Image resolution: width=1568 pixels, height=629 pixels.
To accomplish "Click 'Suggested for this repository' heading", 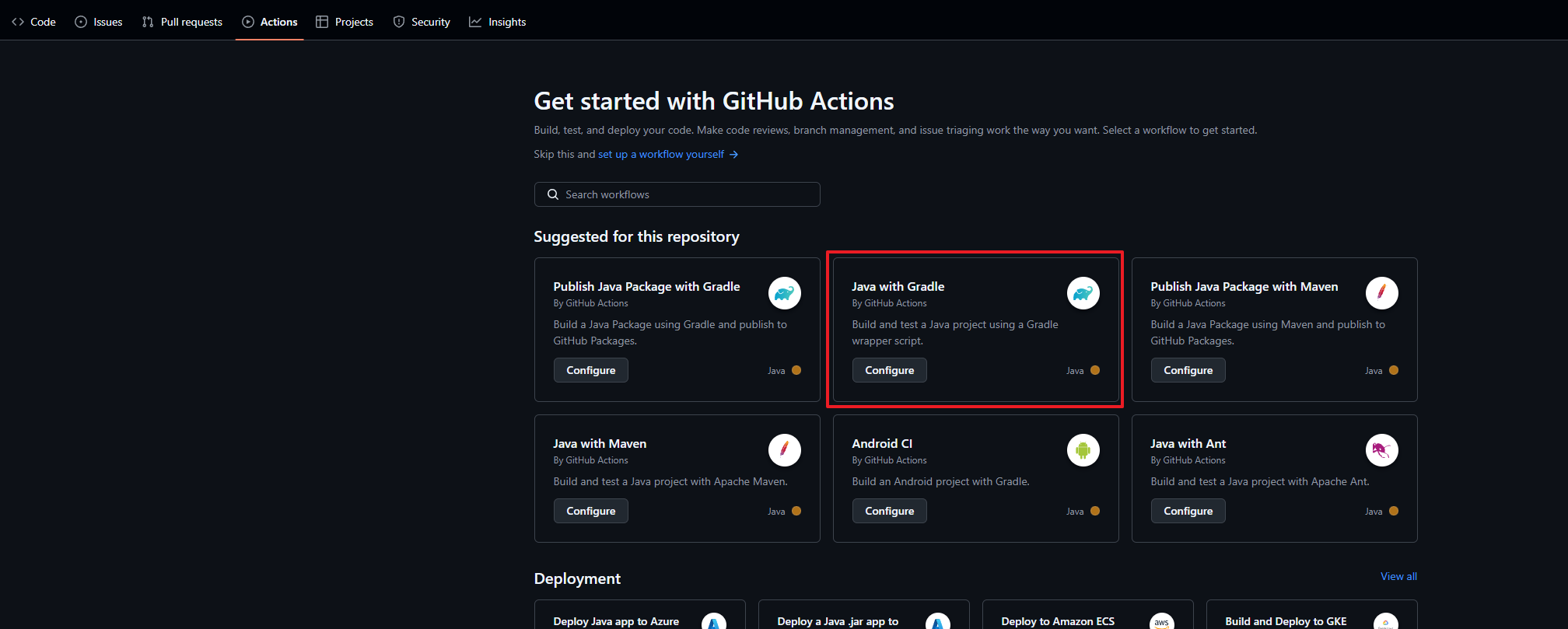I will click(636, 236).
